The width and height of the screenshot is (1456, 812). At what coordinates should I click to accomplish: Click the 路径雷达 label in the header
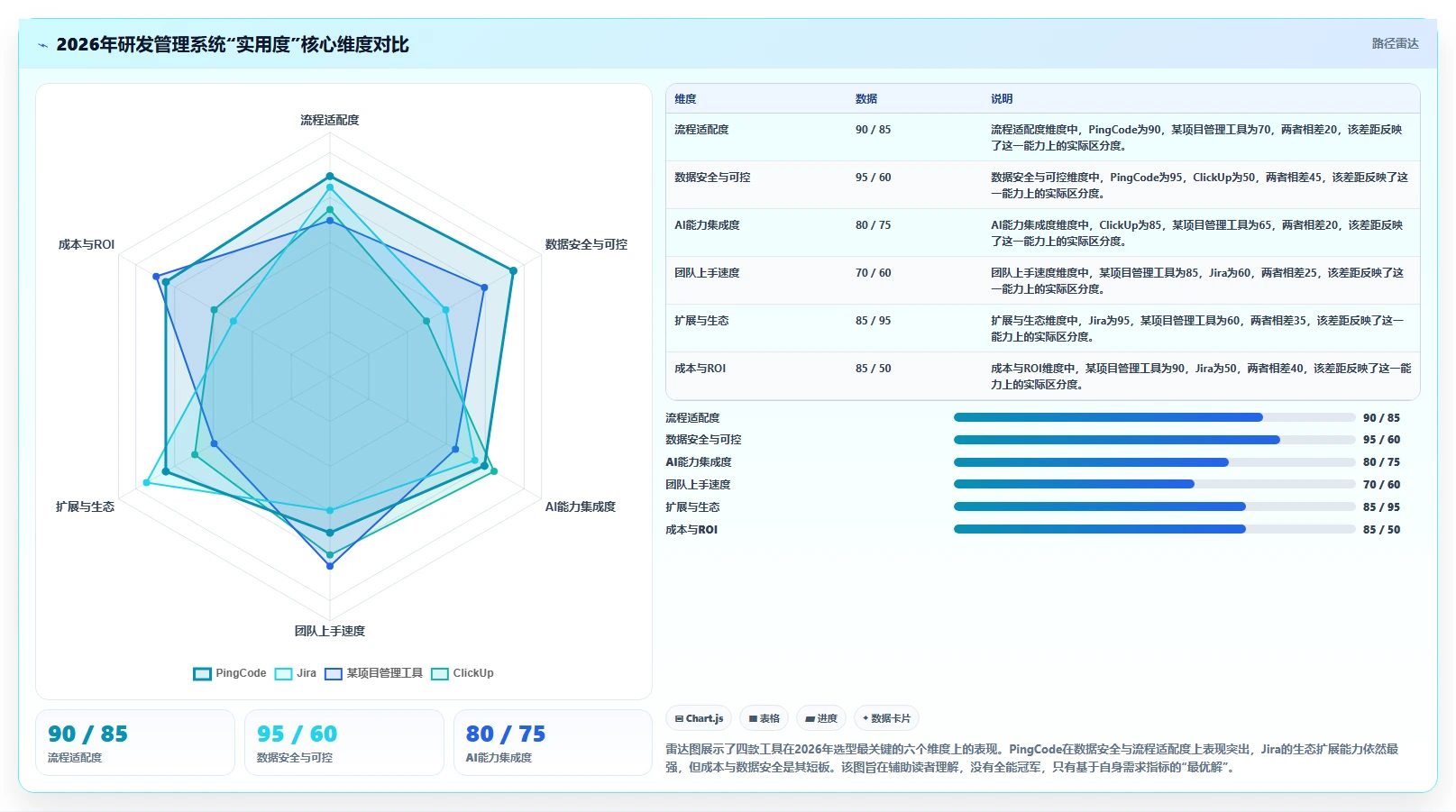(x=1395, y=43)
